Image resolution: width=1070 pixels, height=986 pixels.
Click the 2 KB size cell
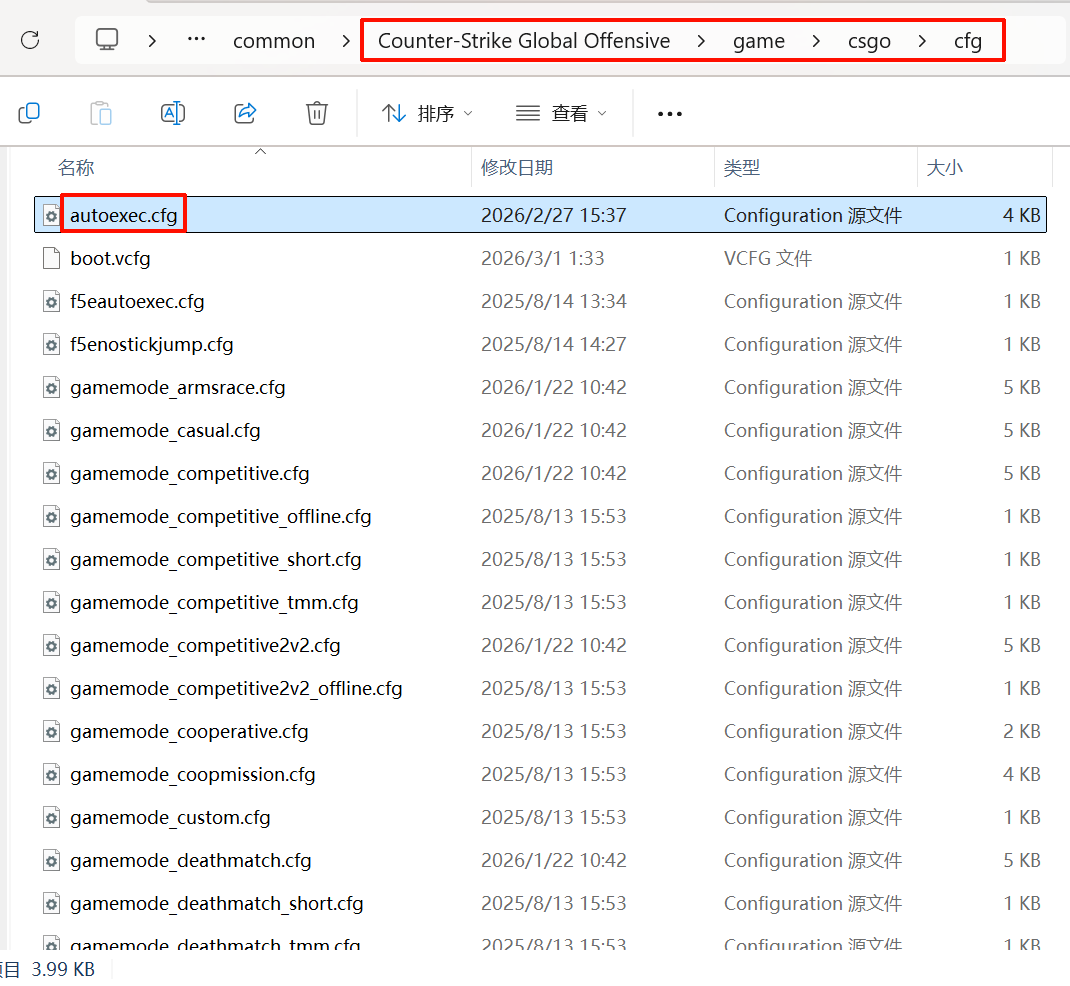coord(1022,731)
